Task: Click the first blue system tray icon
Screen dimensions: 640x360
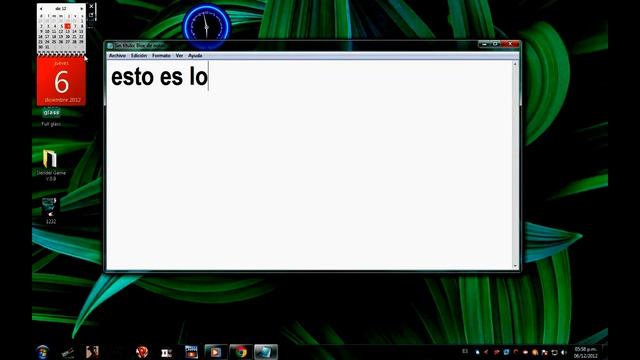Action: click(x=477, y=352)
